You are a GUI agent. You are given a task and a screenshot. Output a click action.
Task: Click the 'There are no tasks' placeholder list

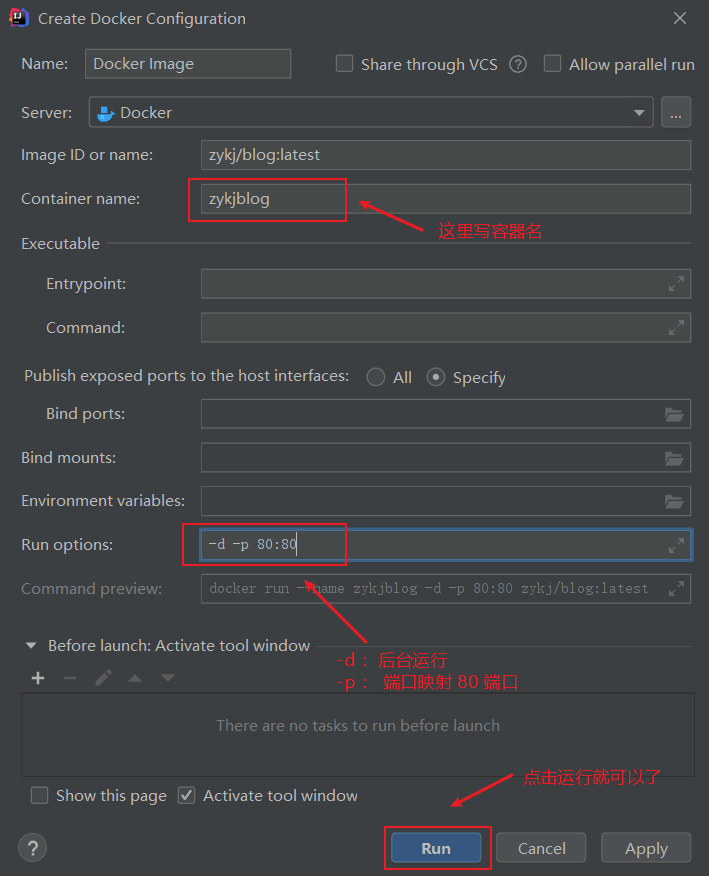[x=358, y=735]
